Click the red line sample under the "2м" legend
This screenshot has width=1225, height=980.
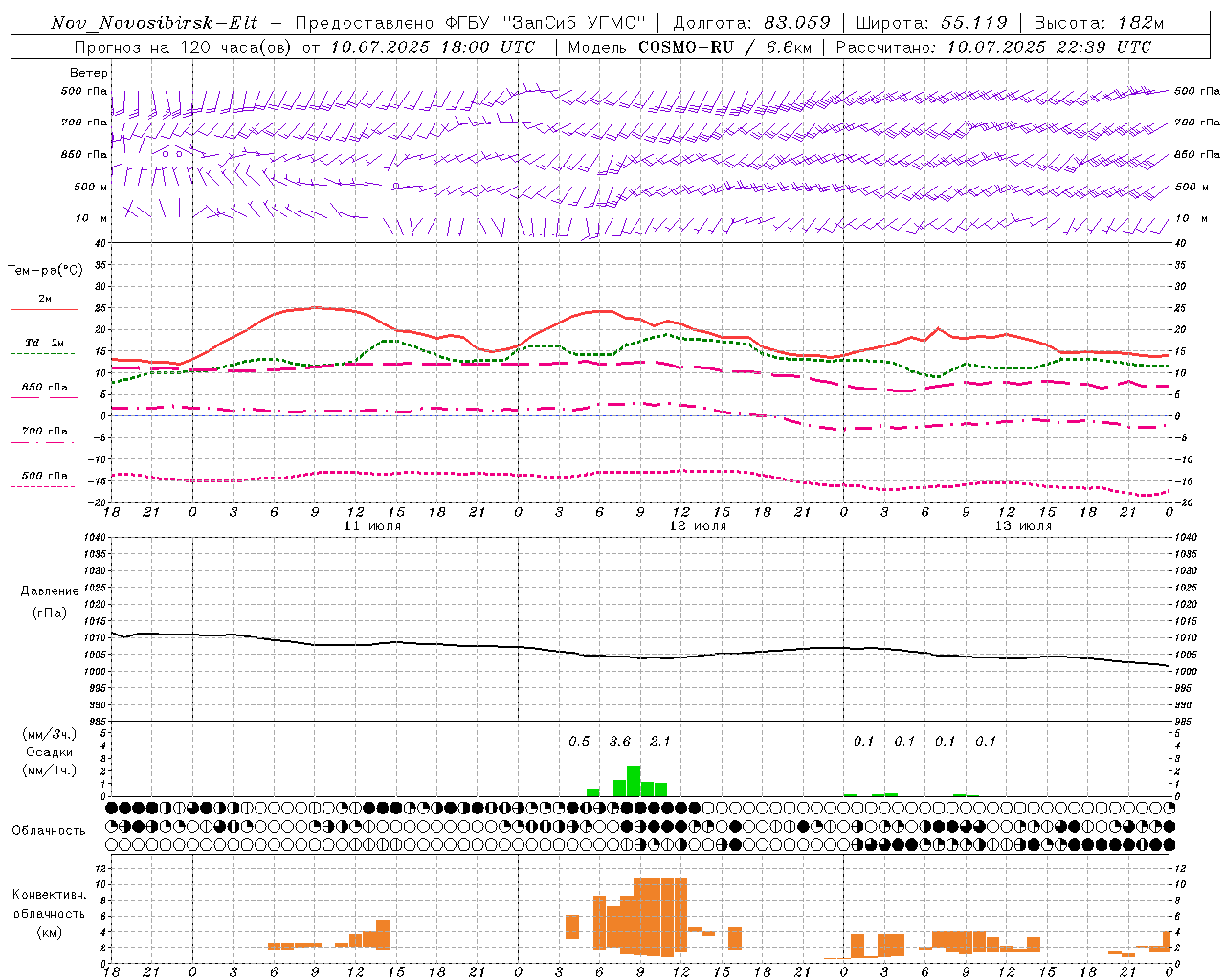(x=44, y=309)
